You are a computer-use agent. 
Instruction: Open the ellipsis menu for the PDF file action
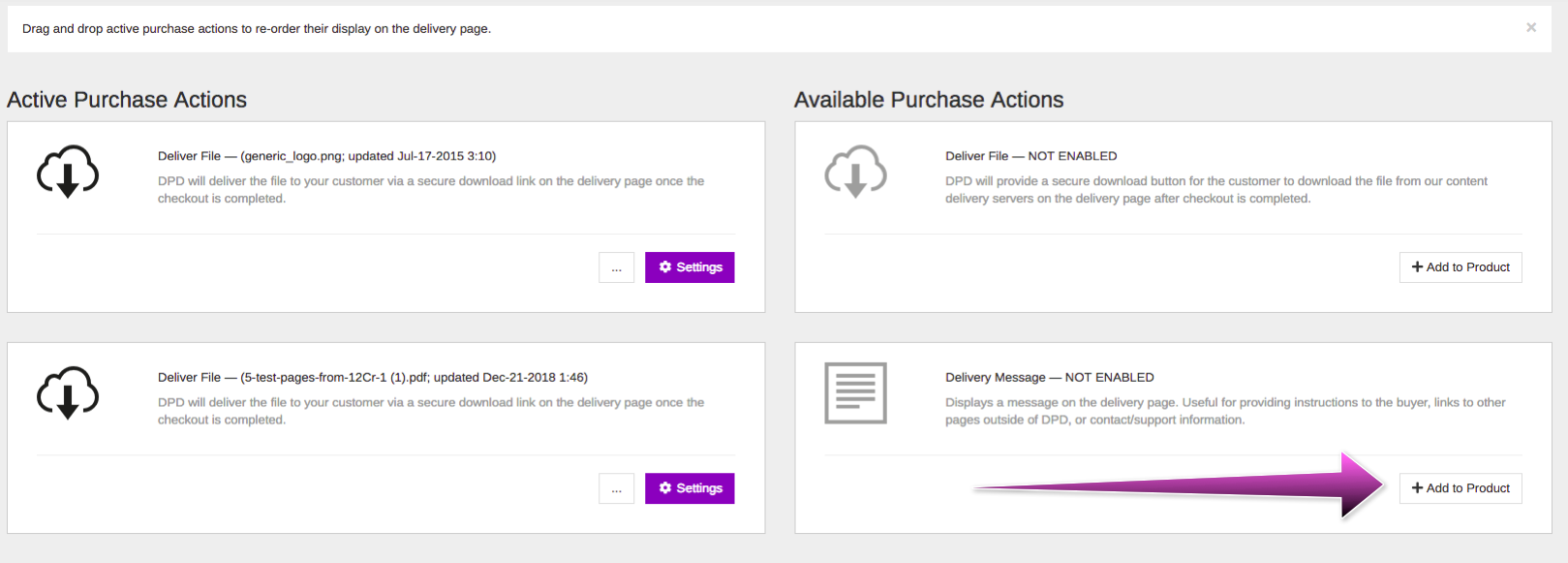616,488
